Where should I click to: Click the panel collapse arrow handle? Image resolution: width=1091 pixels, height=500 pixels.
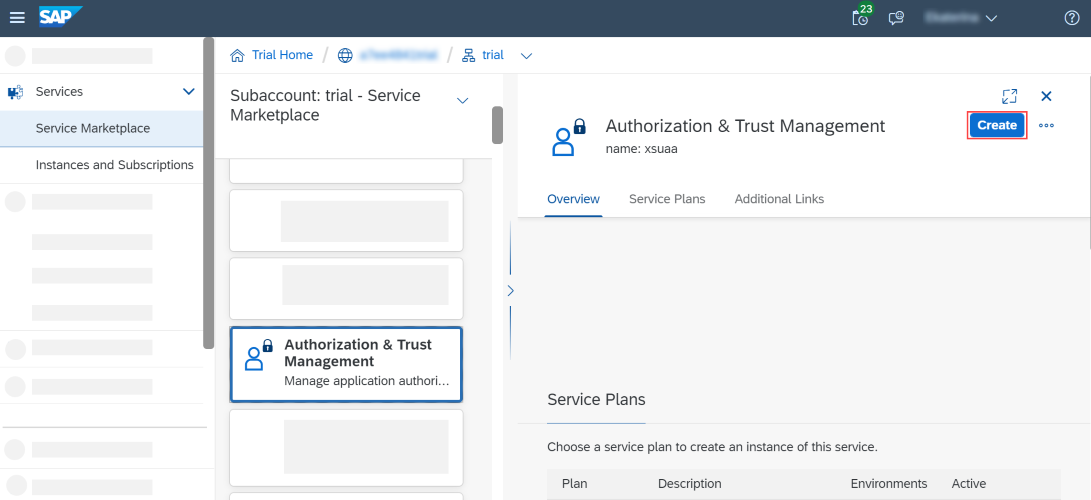510,291
